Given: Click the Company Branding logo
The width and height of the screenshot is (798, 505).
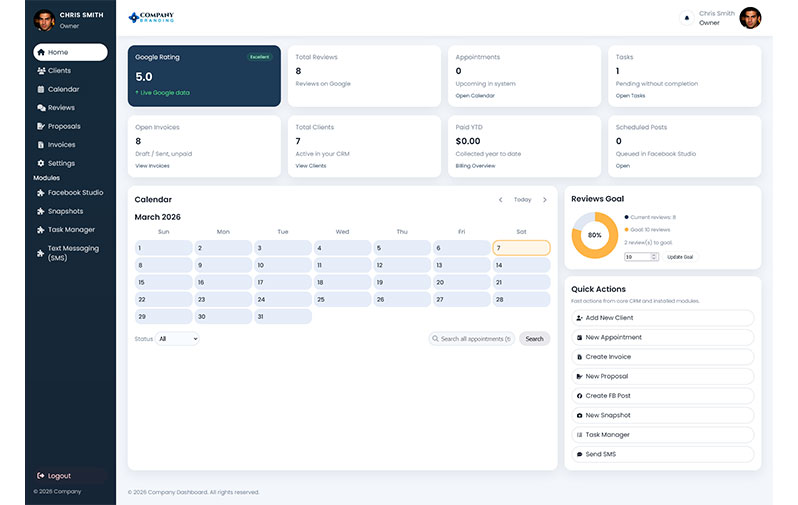Looking at the screenshot, I should (151, 17).
